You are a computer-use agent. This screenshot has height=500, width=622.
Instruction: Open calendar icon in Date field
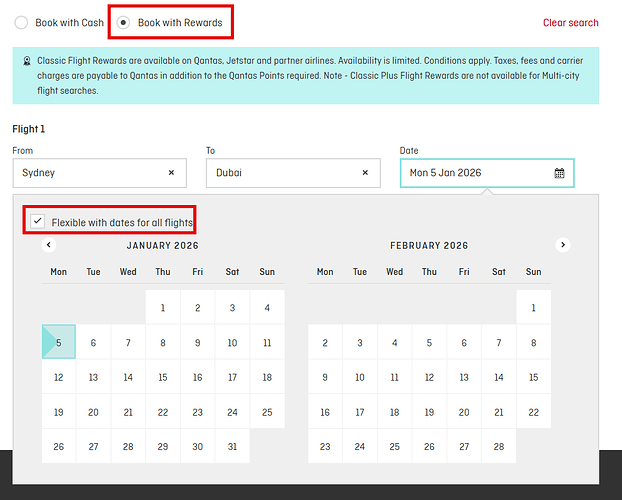click(559, 173)
